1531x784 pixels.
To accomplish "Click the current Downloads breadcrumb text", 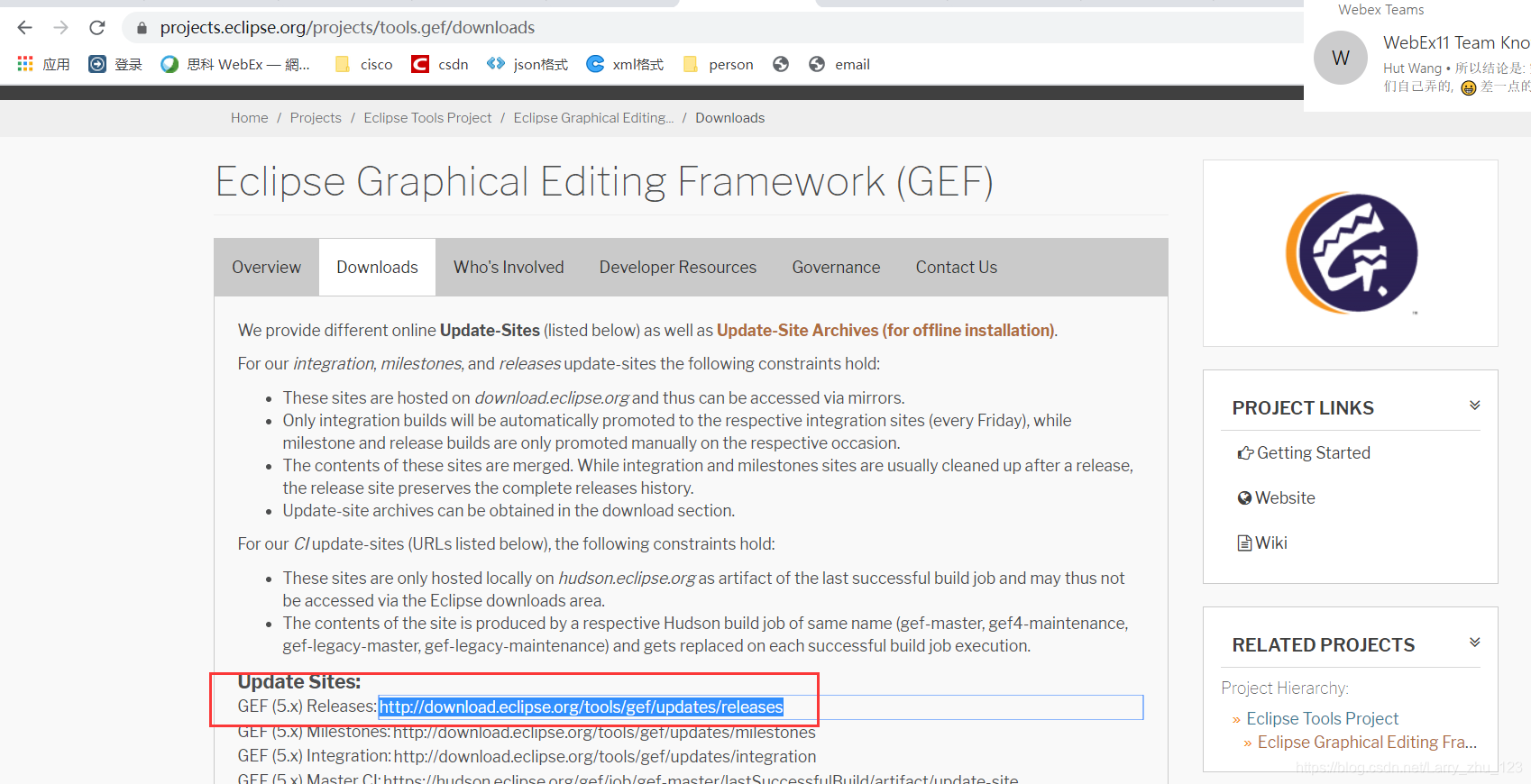I will click(729, 118).
